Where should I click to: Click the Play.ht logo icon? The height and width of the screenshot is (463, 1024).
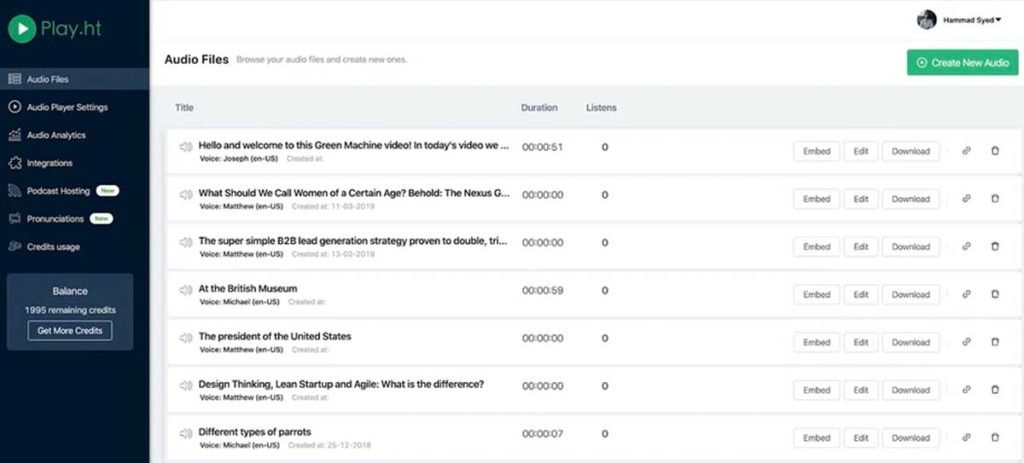point(22,29)
